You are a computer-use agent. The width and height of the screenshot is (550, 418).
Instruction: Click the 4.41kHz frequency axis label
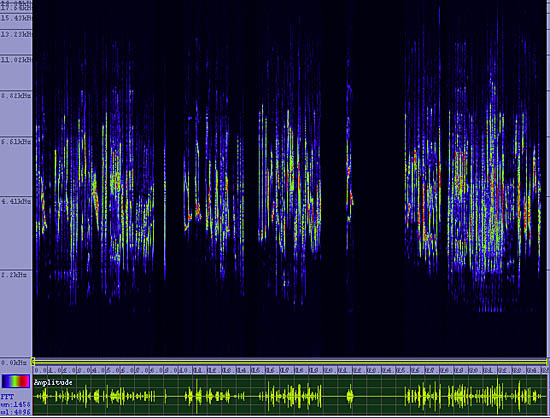(16, 201)
